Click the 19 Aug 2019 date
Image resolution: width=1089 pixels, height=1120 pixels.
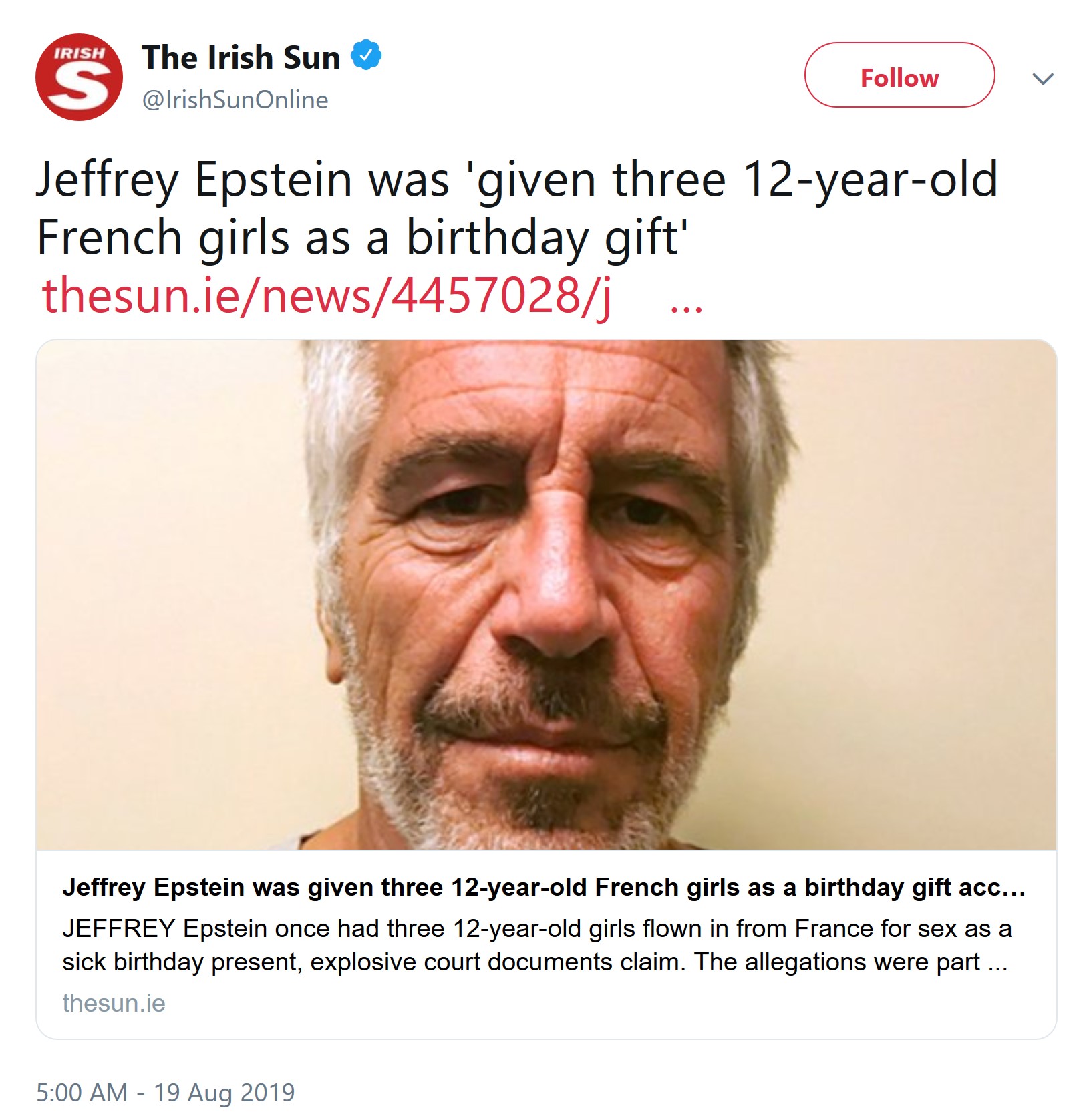[x=224, y=1093]
